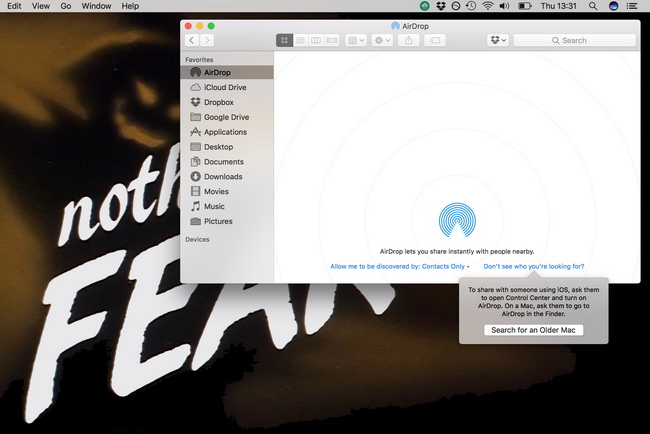Image resolution: width=650 pixels, height=434 pixels.
Task: Click the Dropbox menu bar icon
Action: (x=441, y=6)
